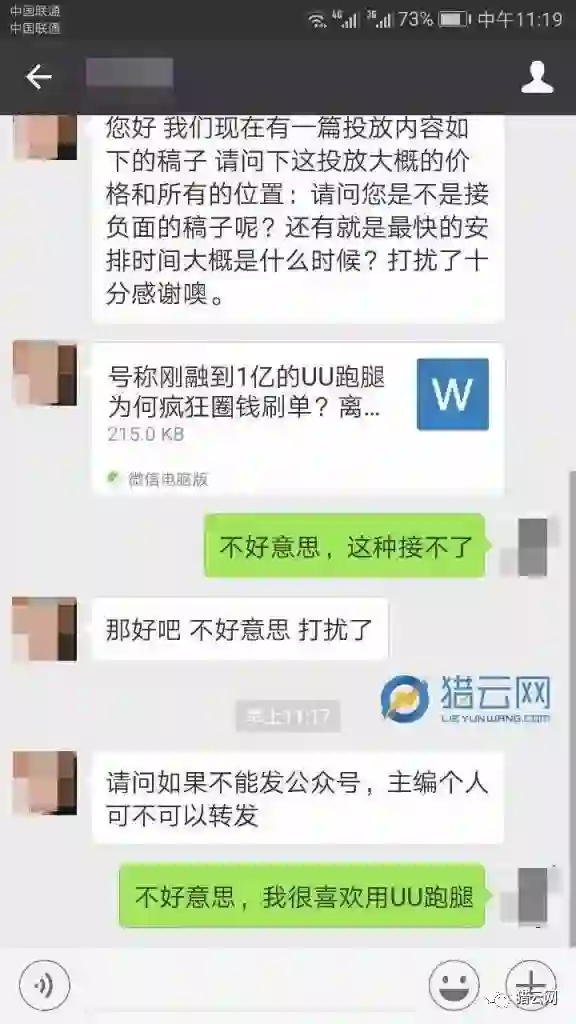Open the emoji smiley picker
Viewport: 576px width, 1024px height.
[453, 985]
